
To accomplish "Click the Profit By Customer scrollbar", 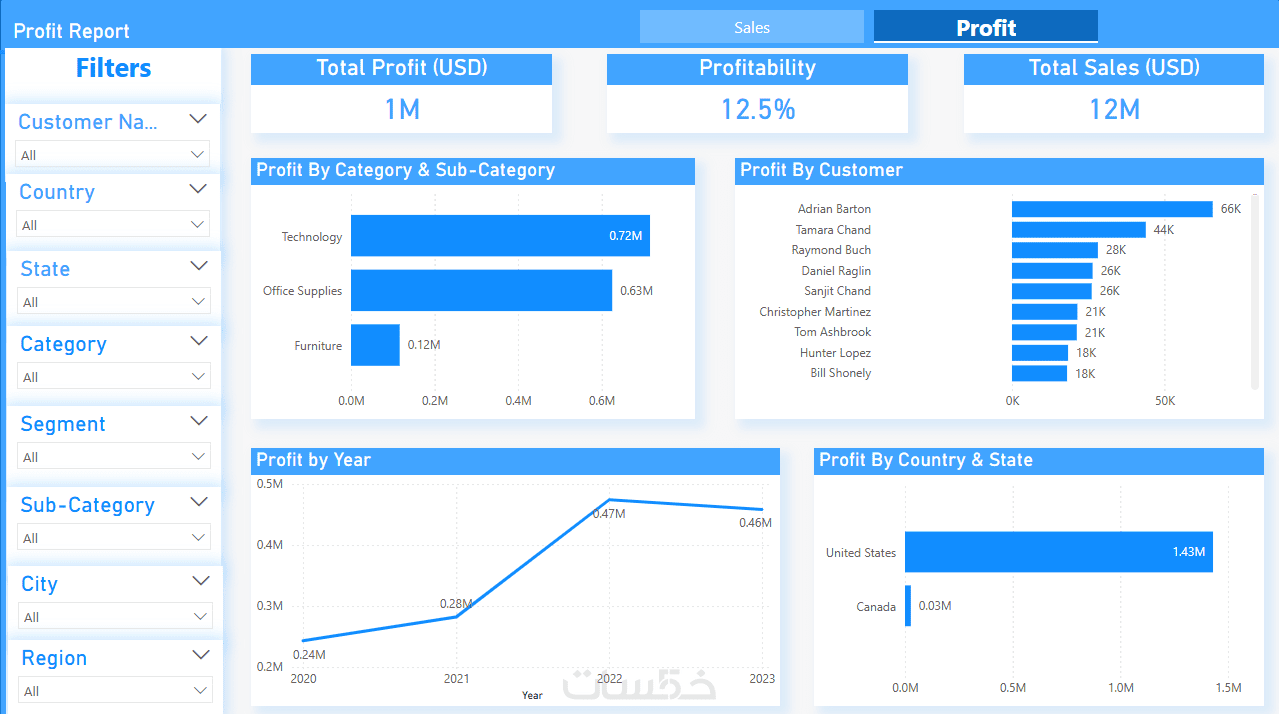I will coord(1254,290).
